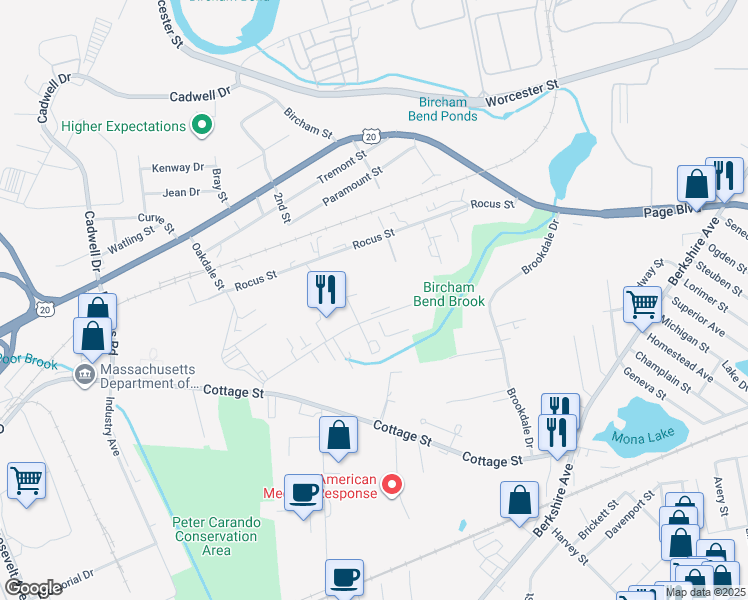The width and height of the screenshot is (748, 600).
Task: Select the Higher Expectations green pin
Action: pyautogui.click(x=202, y=125)
